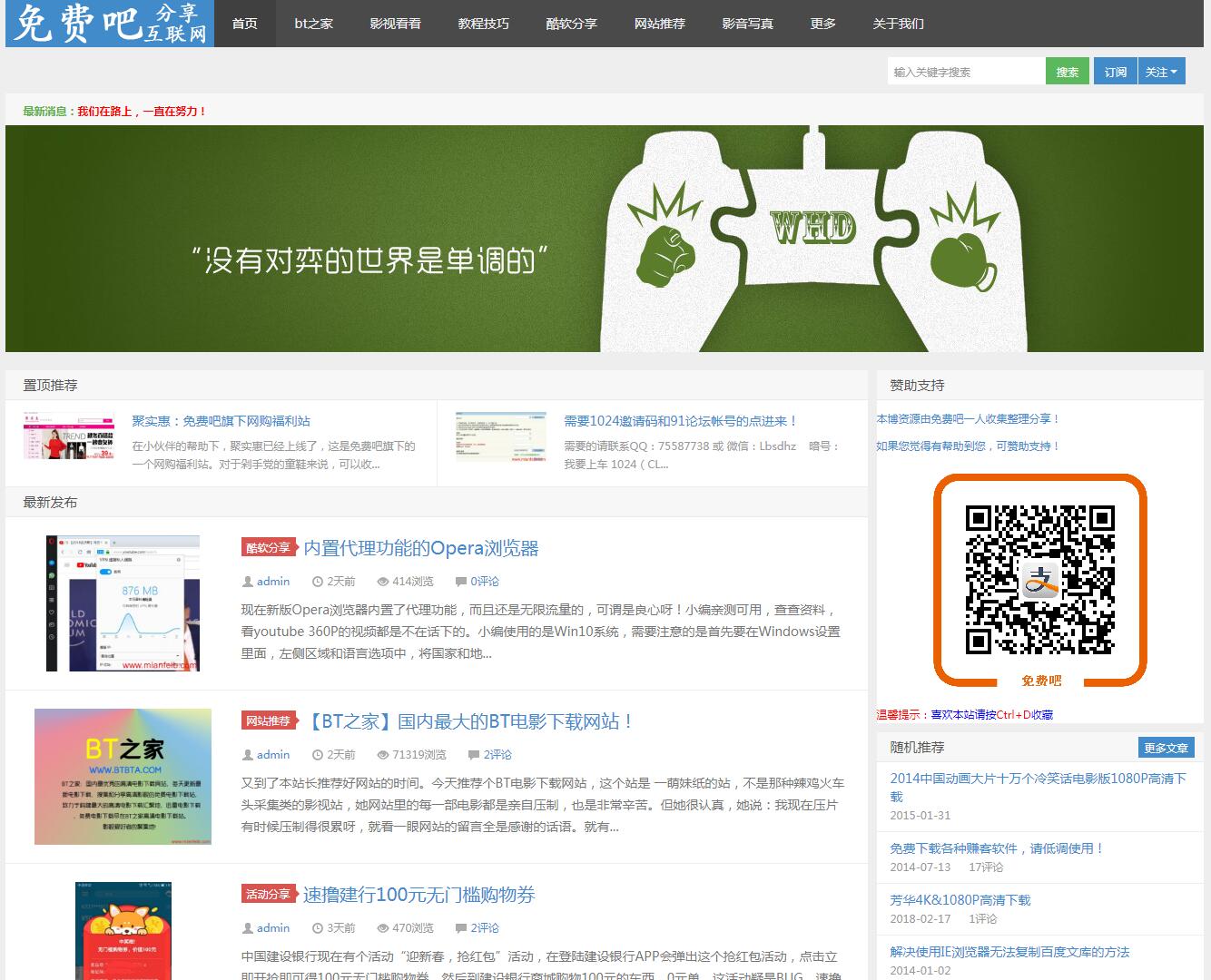Click the eye icon beside 414浏览
Viewport: 1211px width, 980px height.
(383, 582)
